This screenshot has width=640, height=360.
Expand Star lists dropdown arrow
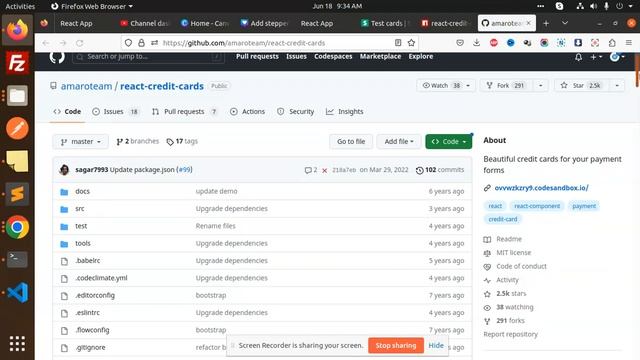click(x=617, y=86)
